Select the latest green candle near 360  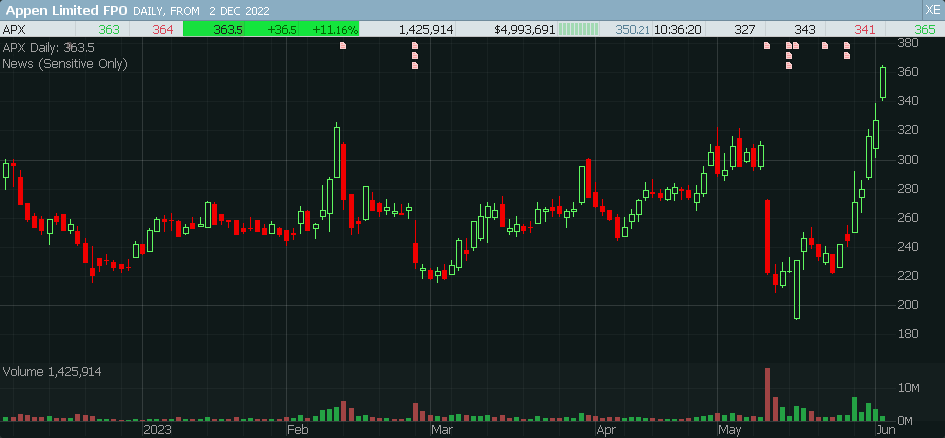click(x=883, y=83)
